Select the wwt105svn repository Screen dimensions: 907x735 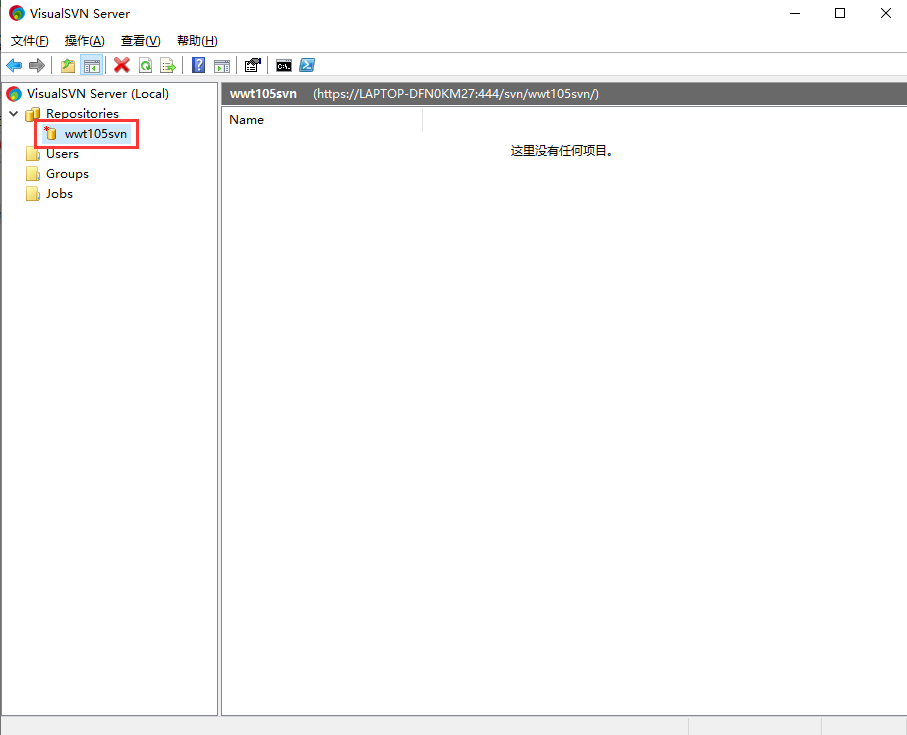tap(95, 134)
